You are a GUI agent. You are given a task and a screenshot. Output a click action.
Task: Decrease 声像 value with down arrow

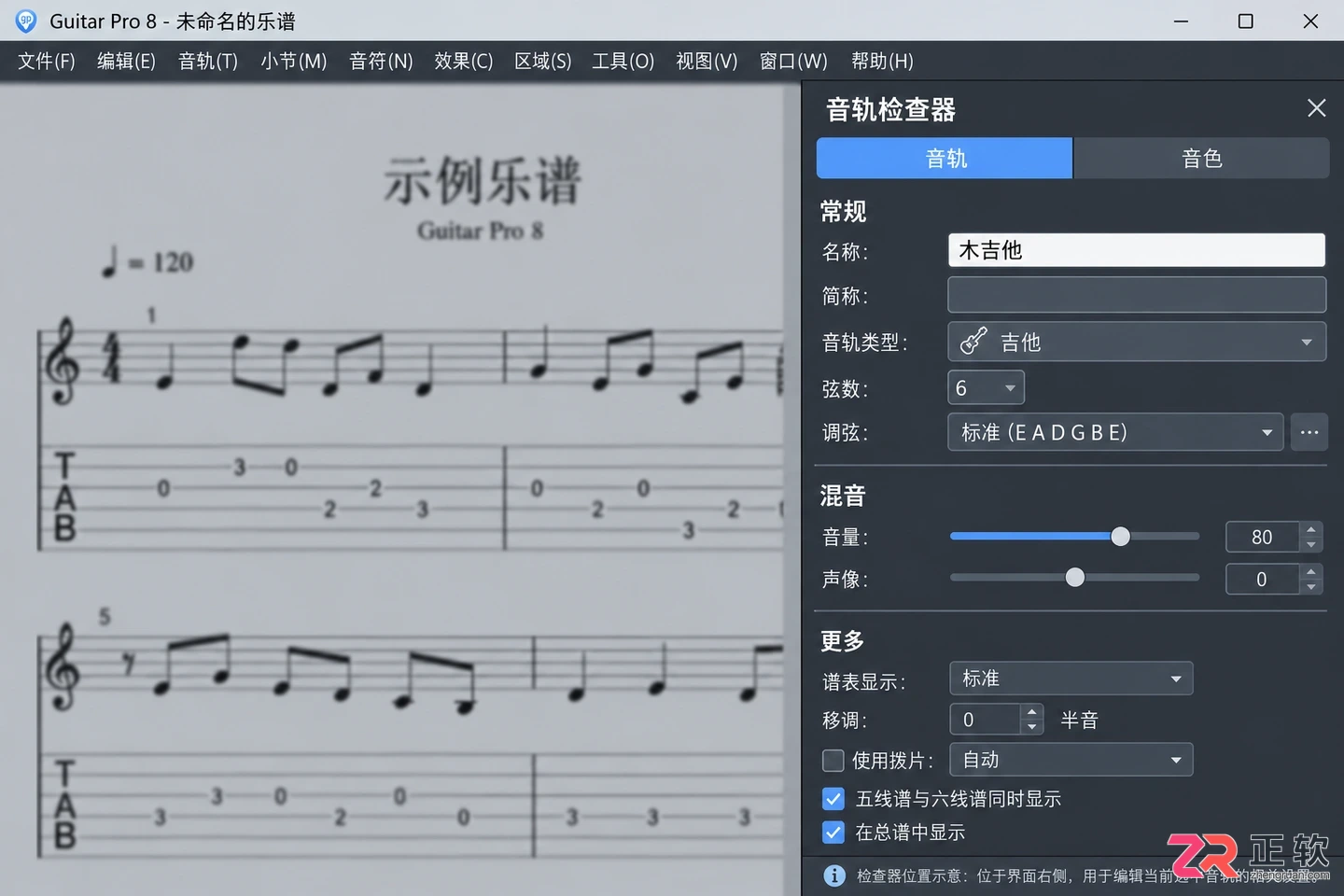click(x=1311, y=587)
